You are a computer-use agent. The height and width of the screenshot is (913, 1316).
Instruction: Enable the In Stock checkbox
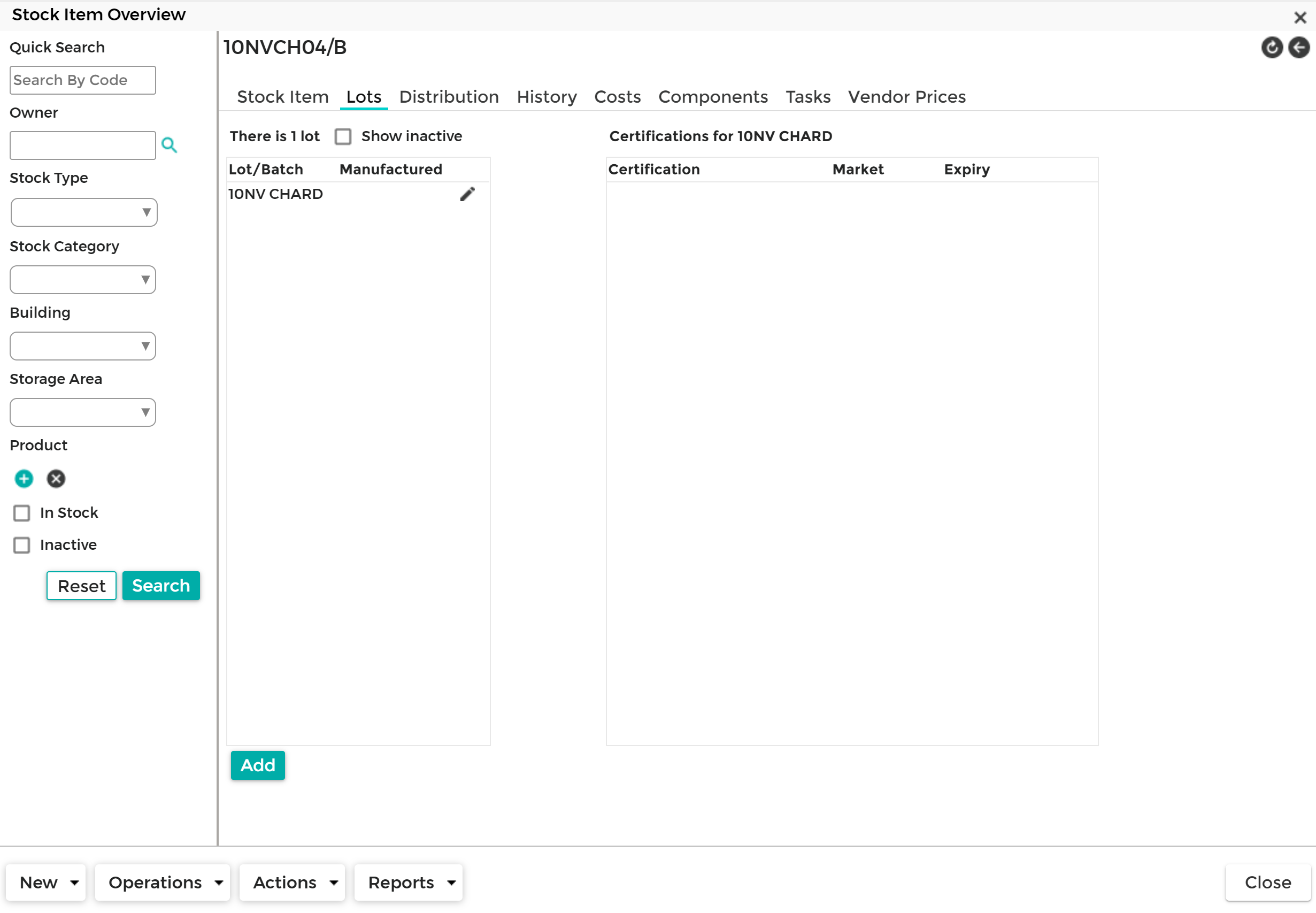(x=22, y=513)
